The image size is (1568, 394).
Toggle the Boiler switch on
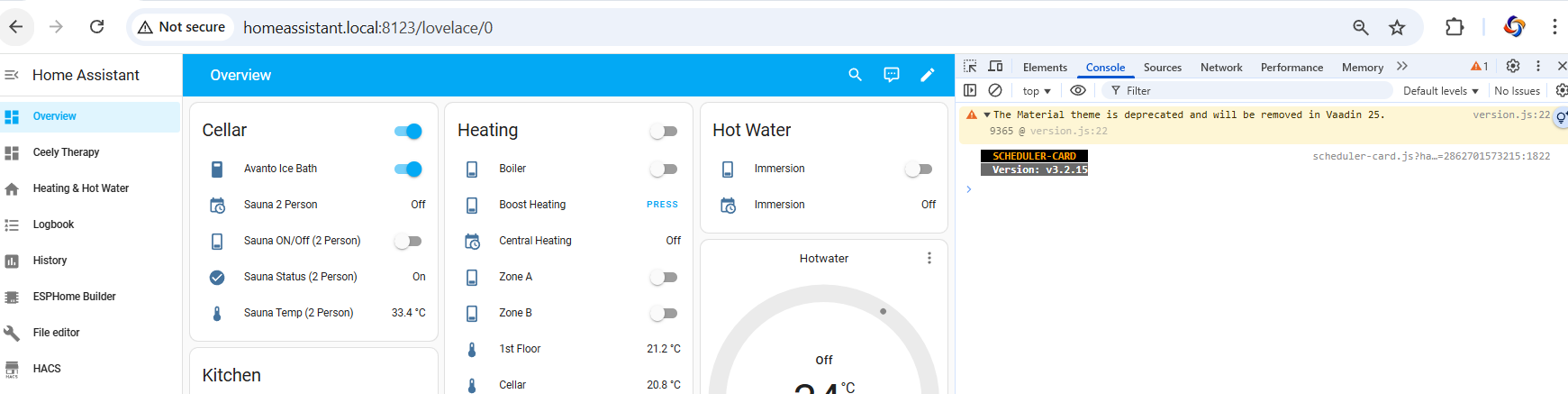(x=664, y=169)
